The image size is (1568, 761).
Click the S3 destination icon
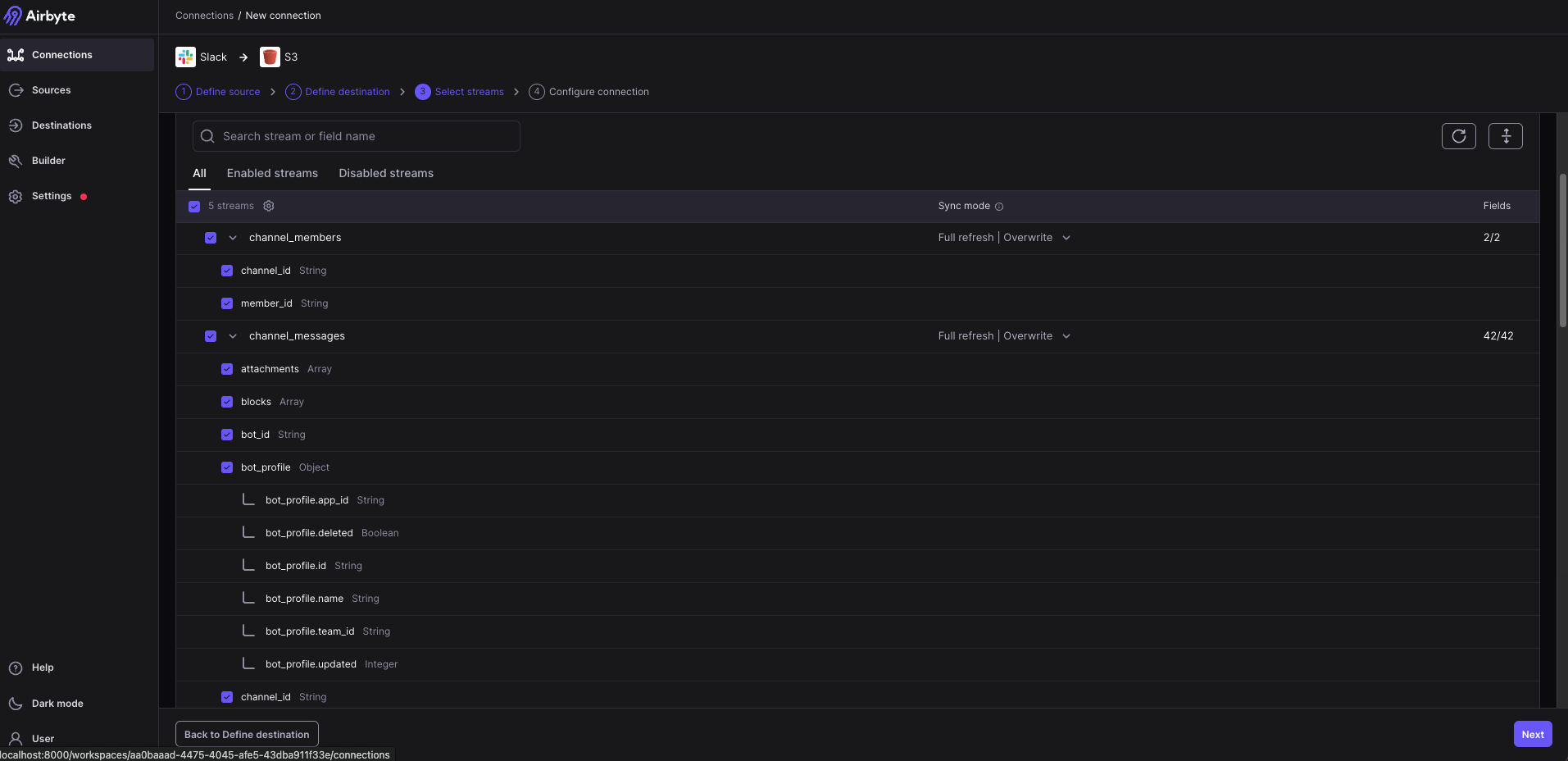pos(270,57)
